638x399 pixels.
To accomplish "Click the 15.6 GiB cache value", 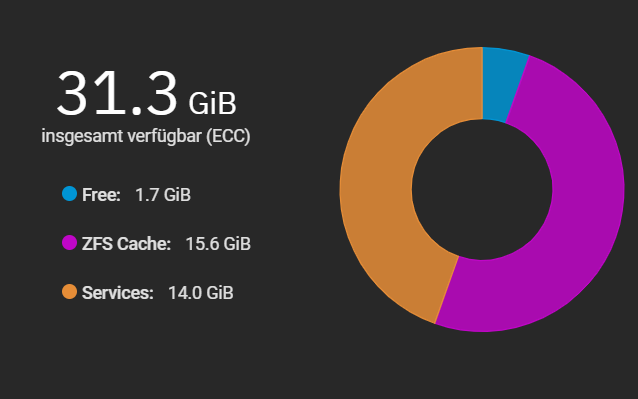I will [x=218, y=244].
